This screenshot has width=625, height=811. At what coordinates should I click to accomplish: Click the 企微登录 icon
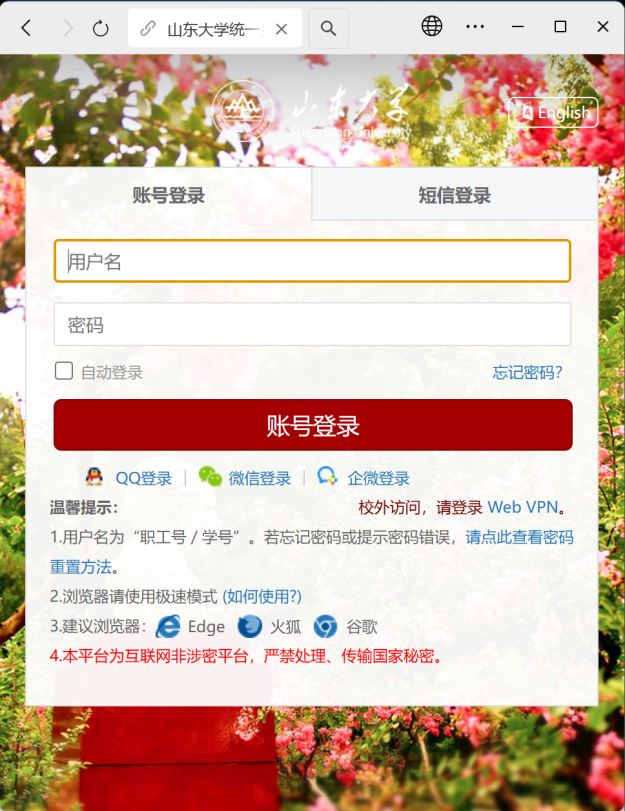coord(327,476)
